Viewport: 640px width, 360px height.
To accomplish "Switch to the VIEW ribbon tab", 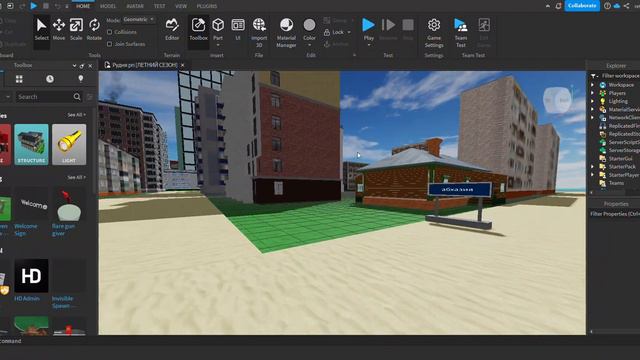I will click(x=181, y=6).
